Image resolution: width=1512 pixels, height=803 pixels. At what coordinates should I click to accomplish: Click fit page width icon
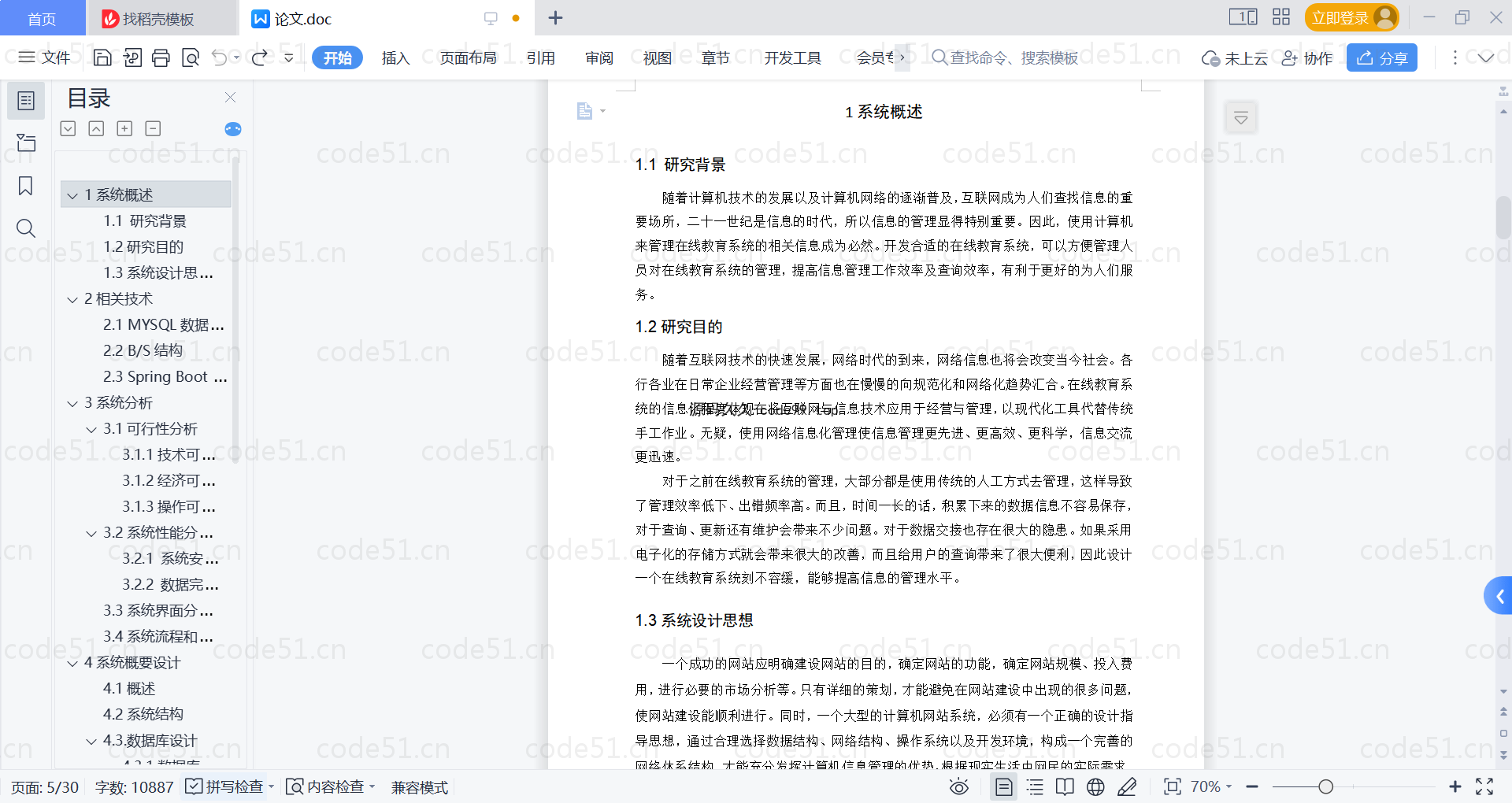pos(1173,786)
